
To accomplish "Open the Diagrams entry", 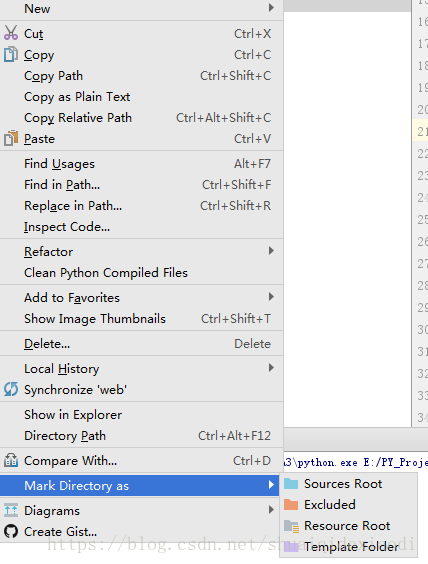I will [x=140, y=510].
